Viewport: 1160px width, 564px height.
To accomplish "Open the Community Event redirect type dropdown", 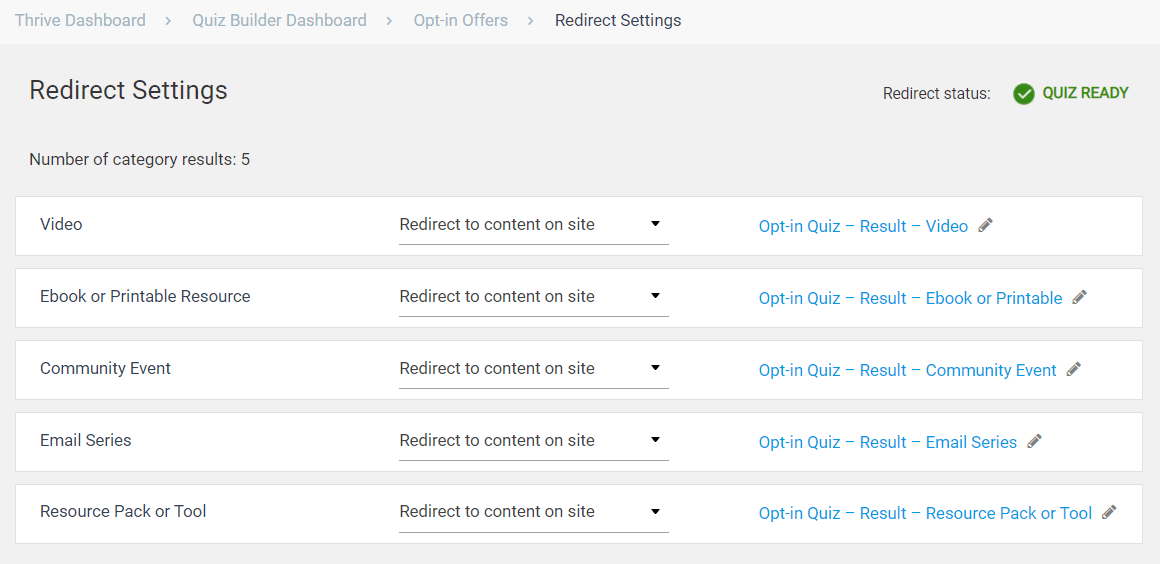I will pyautogui.click(x=533, y=369).
